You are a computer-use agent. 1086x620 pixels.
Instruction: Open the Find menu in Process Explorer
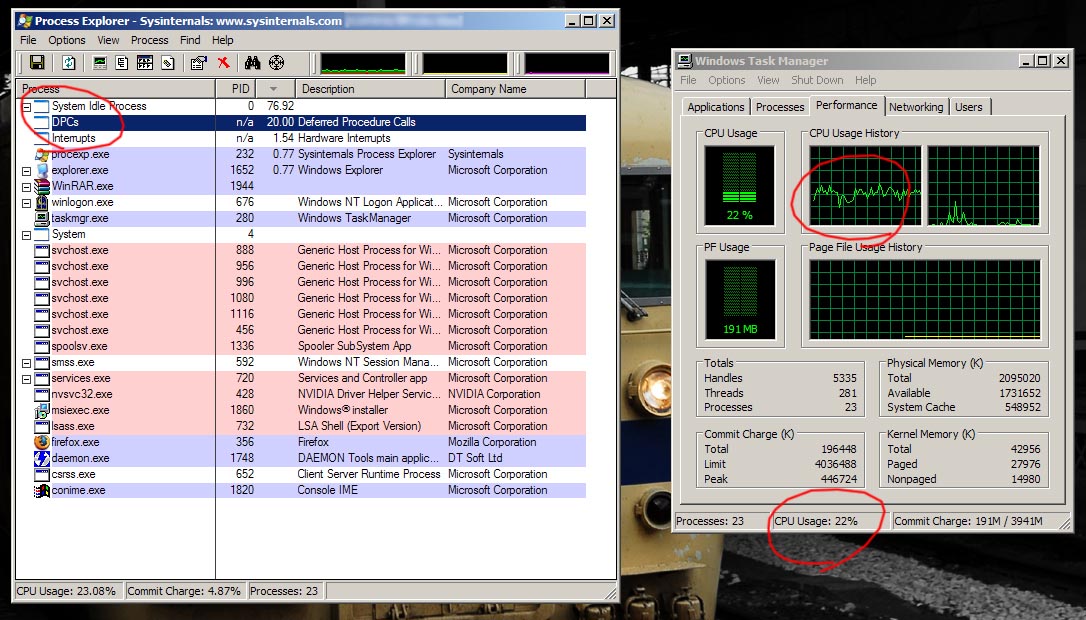tap(190, 40)
